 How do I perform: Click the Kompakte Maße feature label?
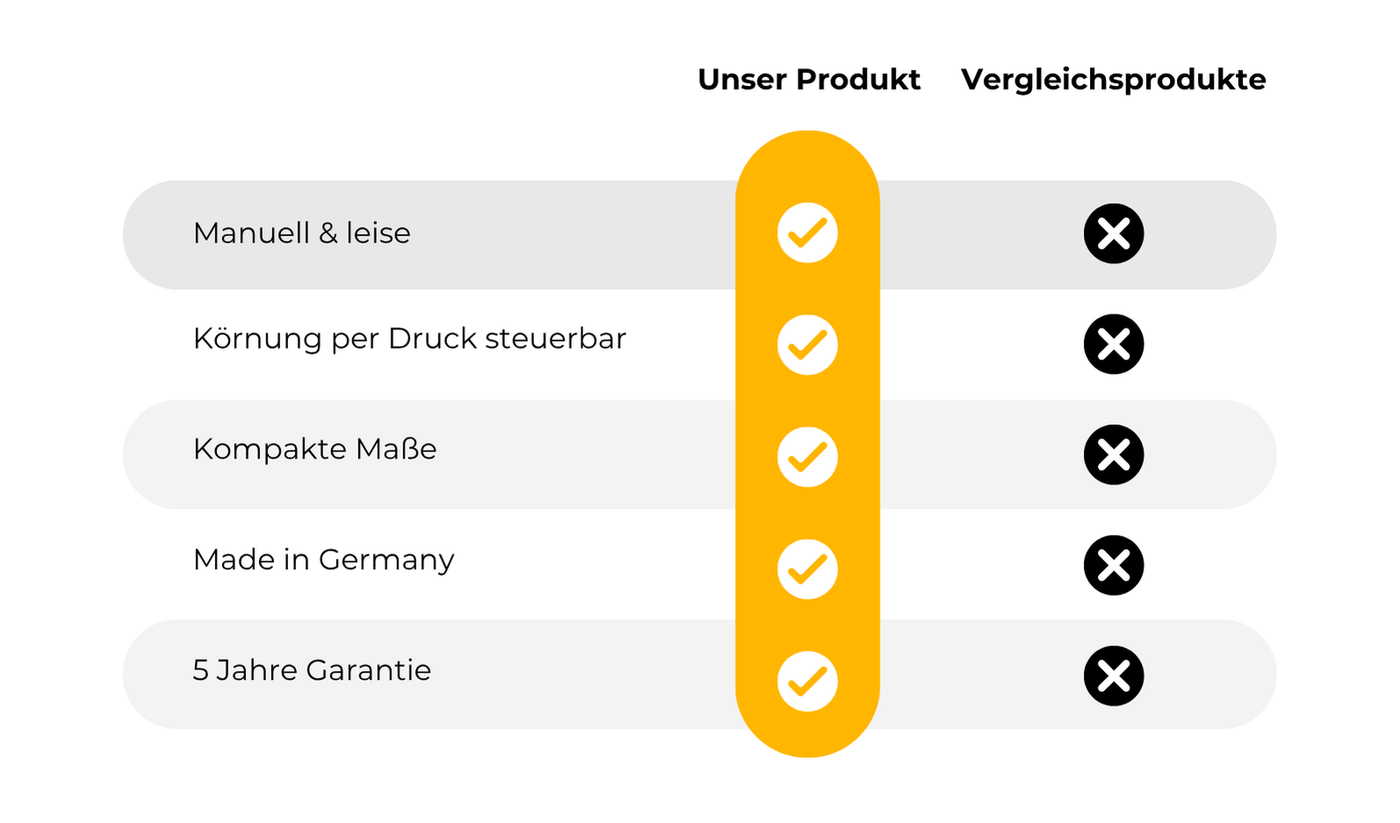coord(314,450)
